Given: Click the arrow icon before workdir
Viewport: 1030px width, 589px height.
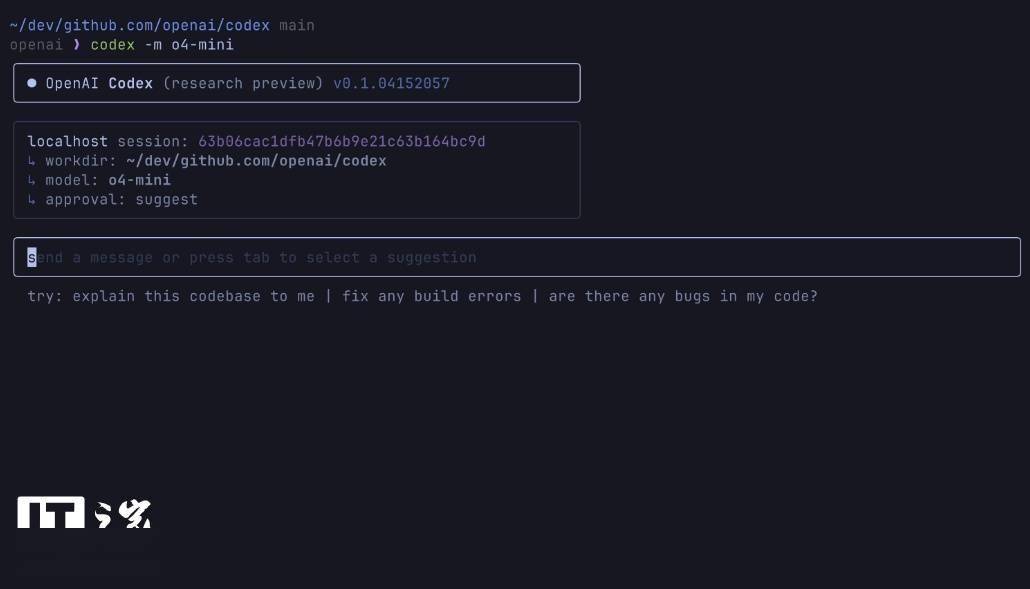Looking at the screenshot, I should [32, 161].
